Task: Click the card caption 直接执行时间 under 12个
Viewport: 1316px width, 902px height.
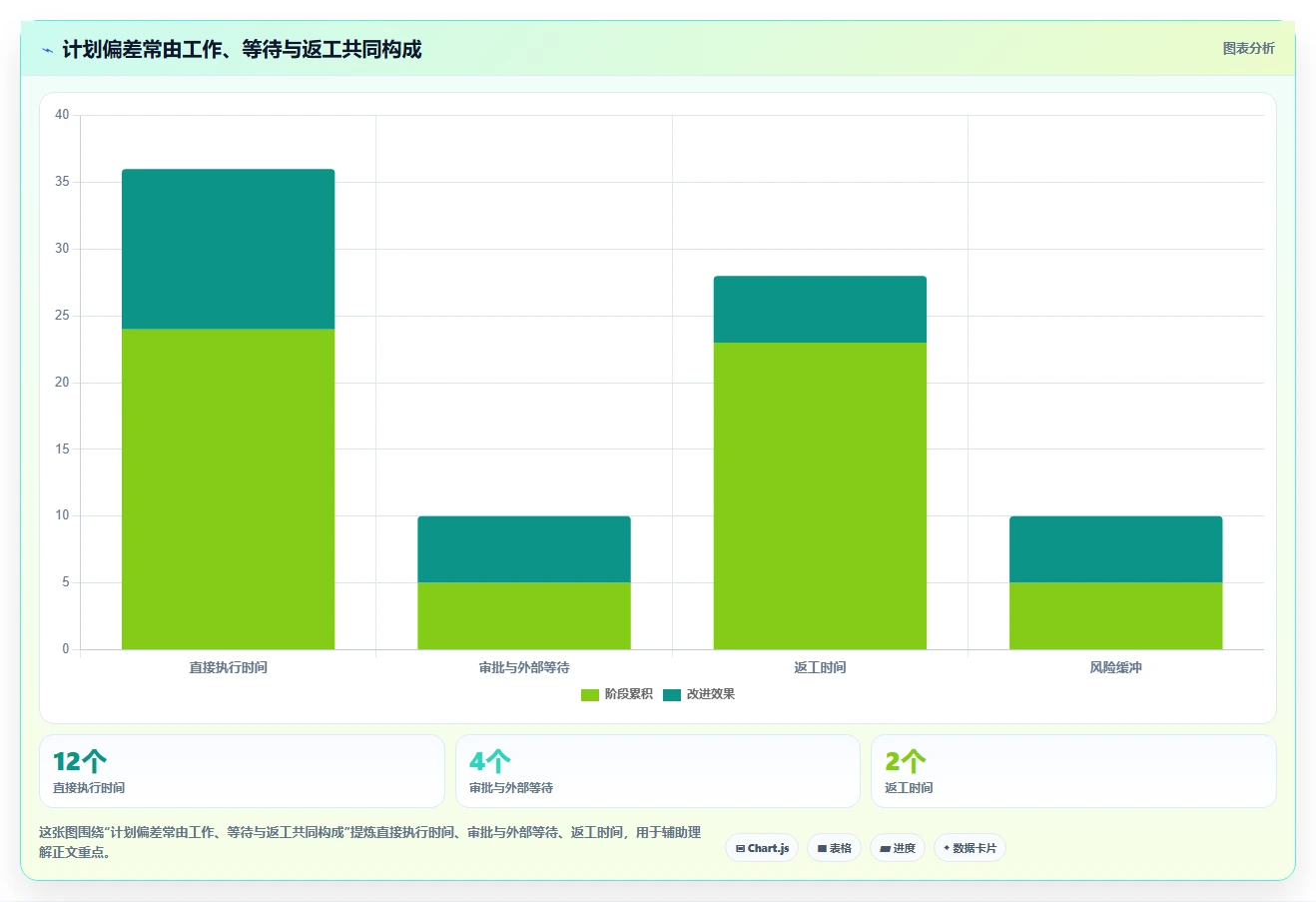Action: (89, 788)
